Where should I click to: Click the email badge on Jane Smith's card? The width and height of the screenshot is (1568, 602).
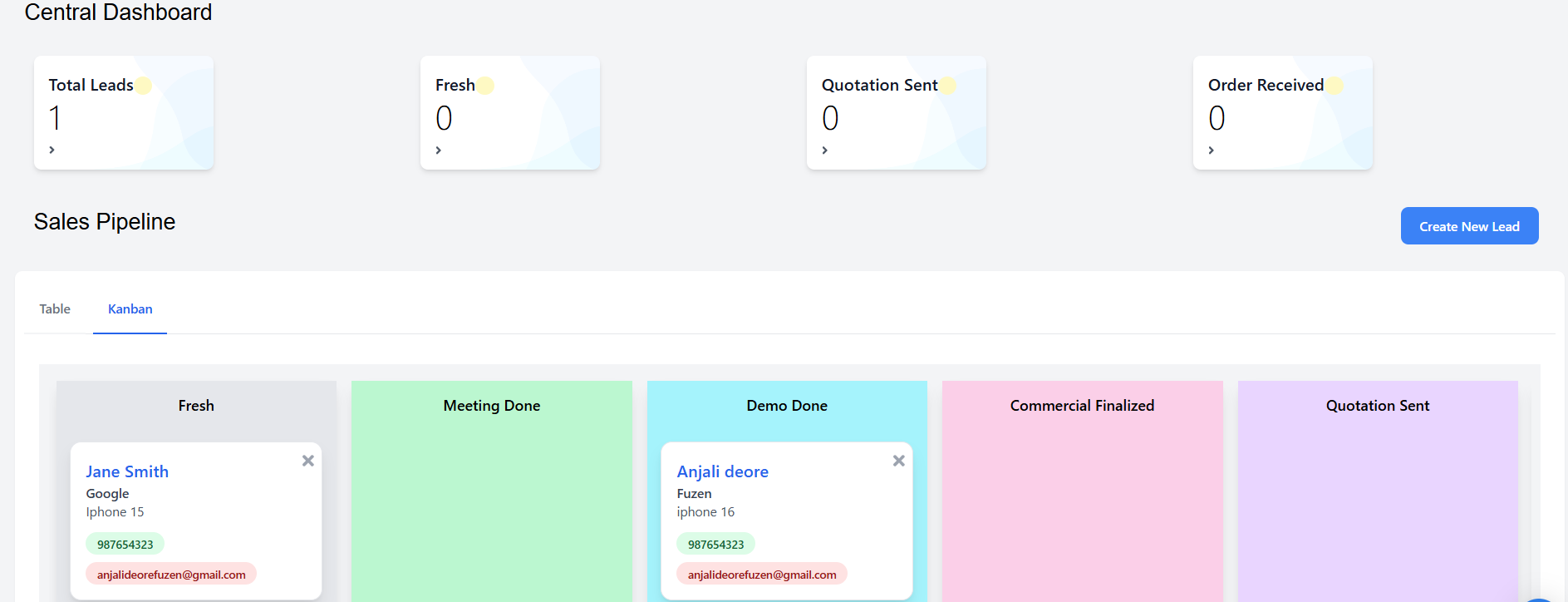click(x=171, y=575)
